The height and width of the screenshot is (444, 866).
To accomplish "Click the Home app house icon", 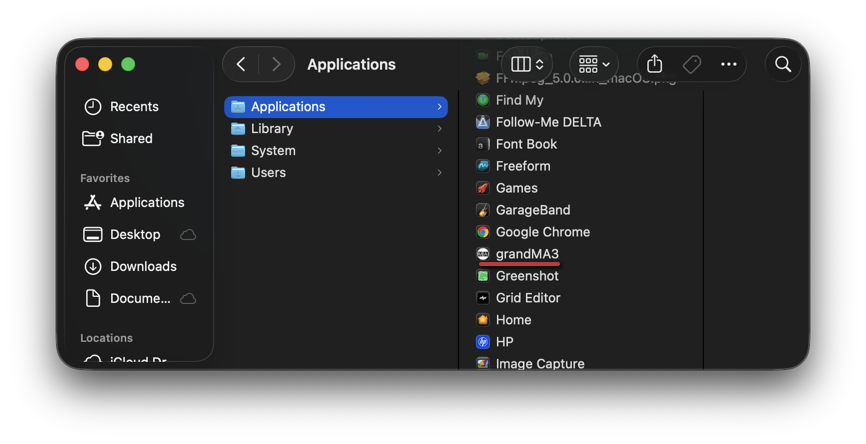I will tap(483, 320).
